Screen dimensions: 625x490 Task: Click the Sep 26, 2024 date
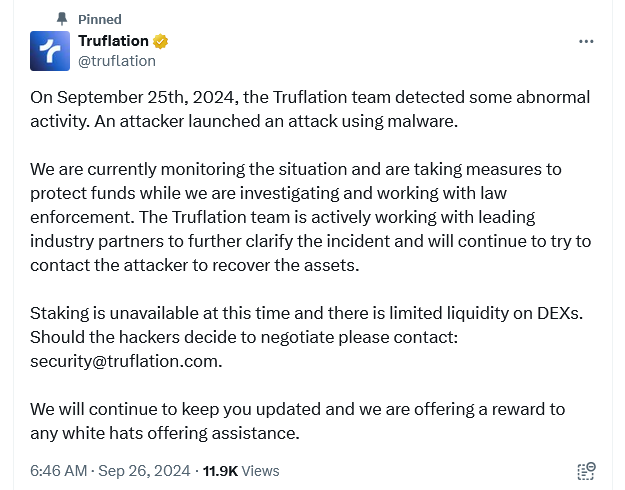[144, 471]
